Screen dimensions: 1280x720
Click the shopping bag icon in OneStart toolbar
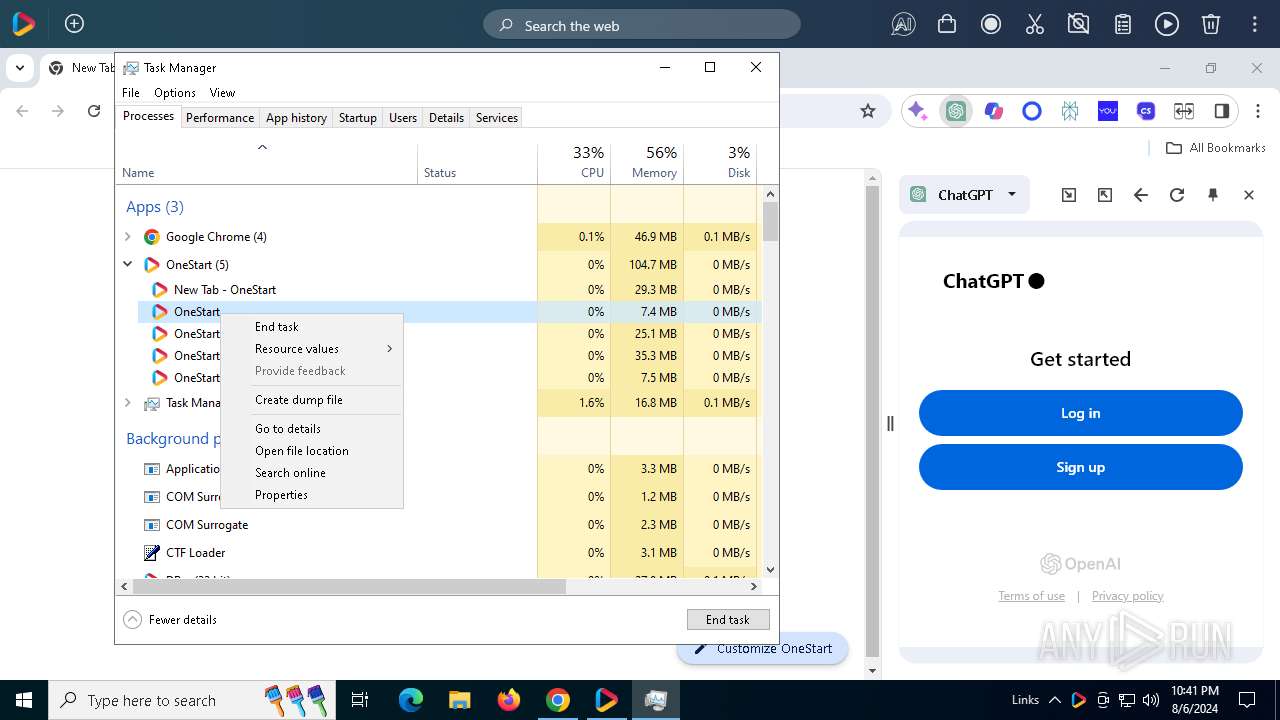point(947,25)
